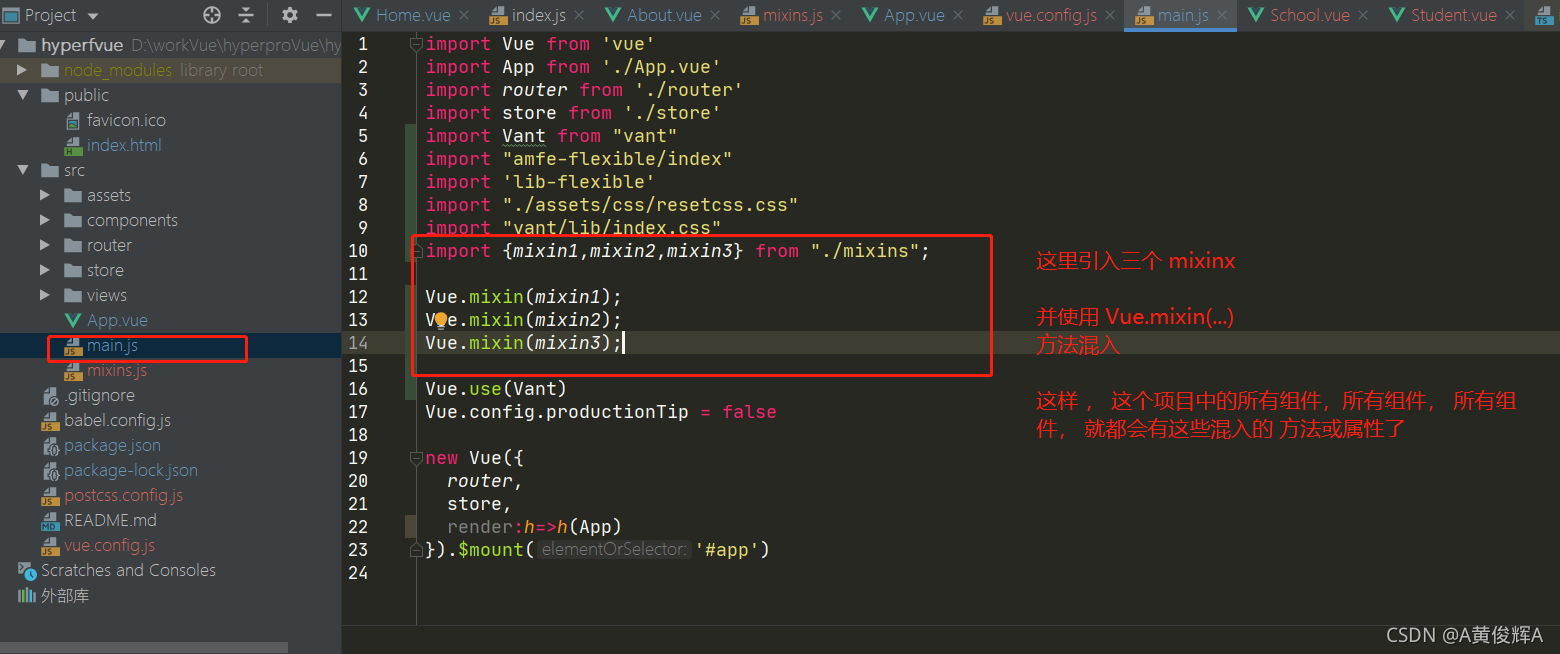Expand the node_modules folder
1560x654 pixels.
22,70
